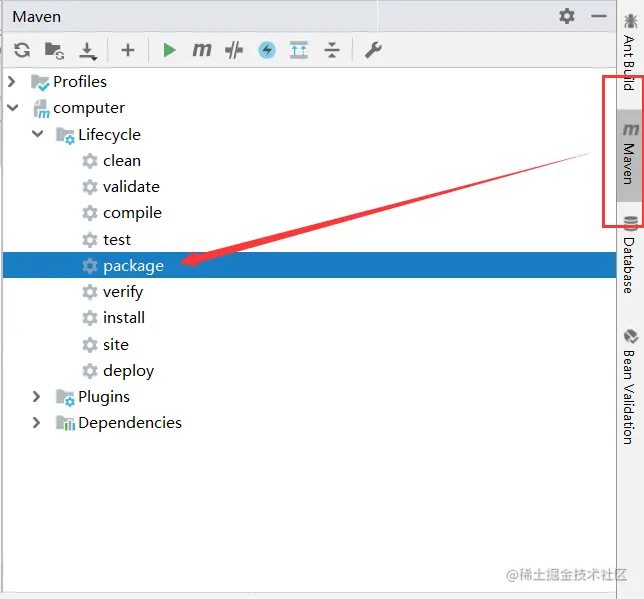
Task: Select the Plugins folder
Action: point(104,397)
